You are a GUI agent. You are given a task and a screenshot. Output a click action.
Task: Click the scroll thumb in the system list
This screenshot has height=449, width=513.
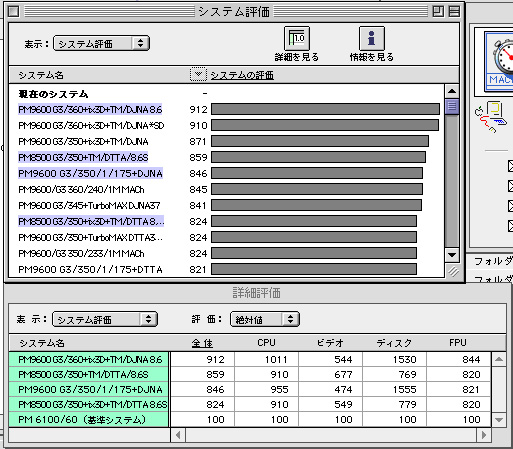coord(452,107)
